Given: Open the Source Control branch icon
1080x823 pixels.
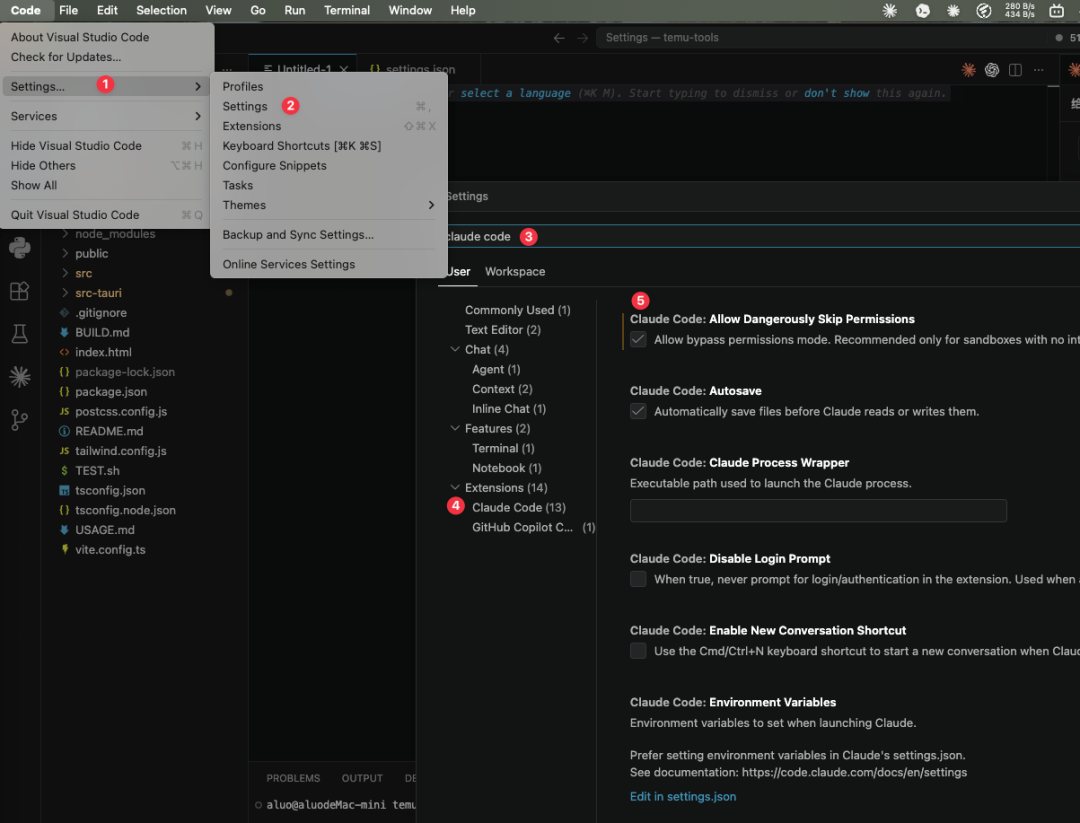Looking at the screenshot, I should tap(19, 419).
